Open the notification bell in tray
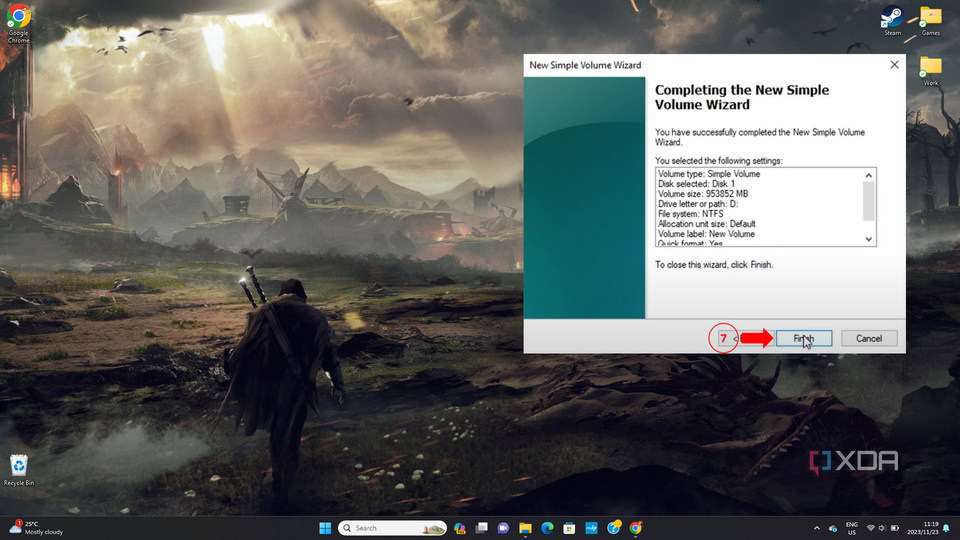 click(947, 528)
